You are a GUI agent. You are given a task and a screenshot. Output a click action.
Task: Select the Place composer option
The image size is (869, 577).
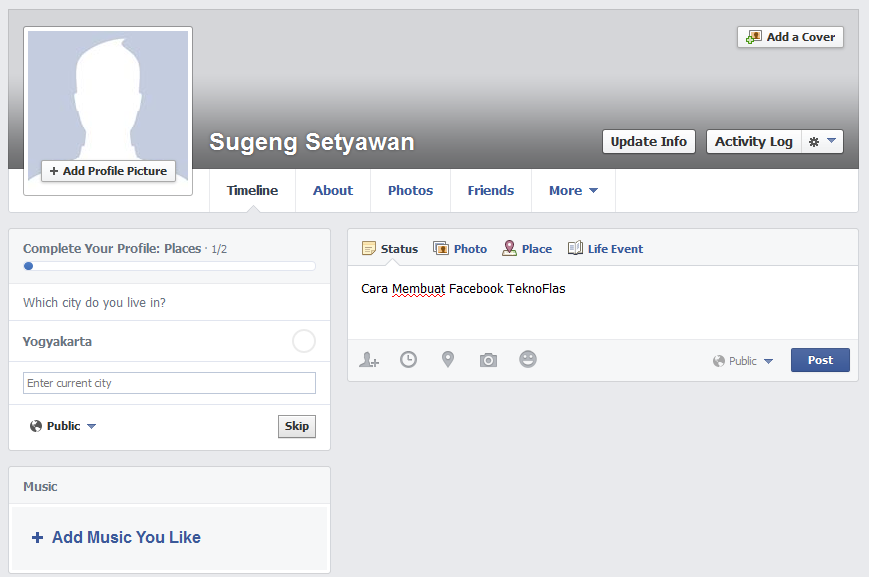tap(527, 249)
